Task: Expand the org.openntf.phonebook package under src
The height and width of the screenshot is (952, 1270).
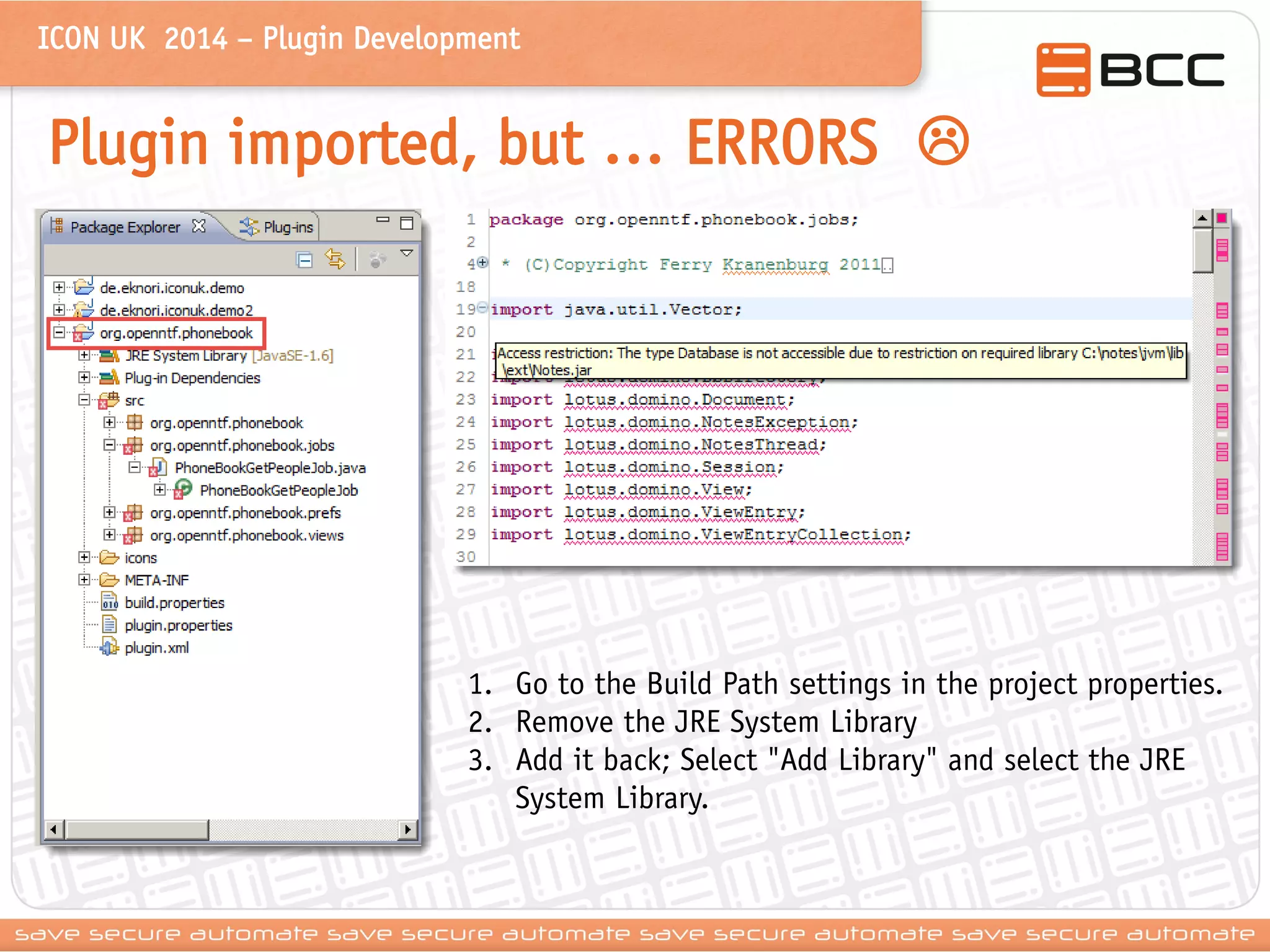Action: [x=109, y=422]
